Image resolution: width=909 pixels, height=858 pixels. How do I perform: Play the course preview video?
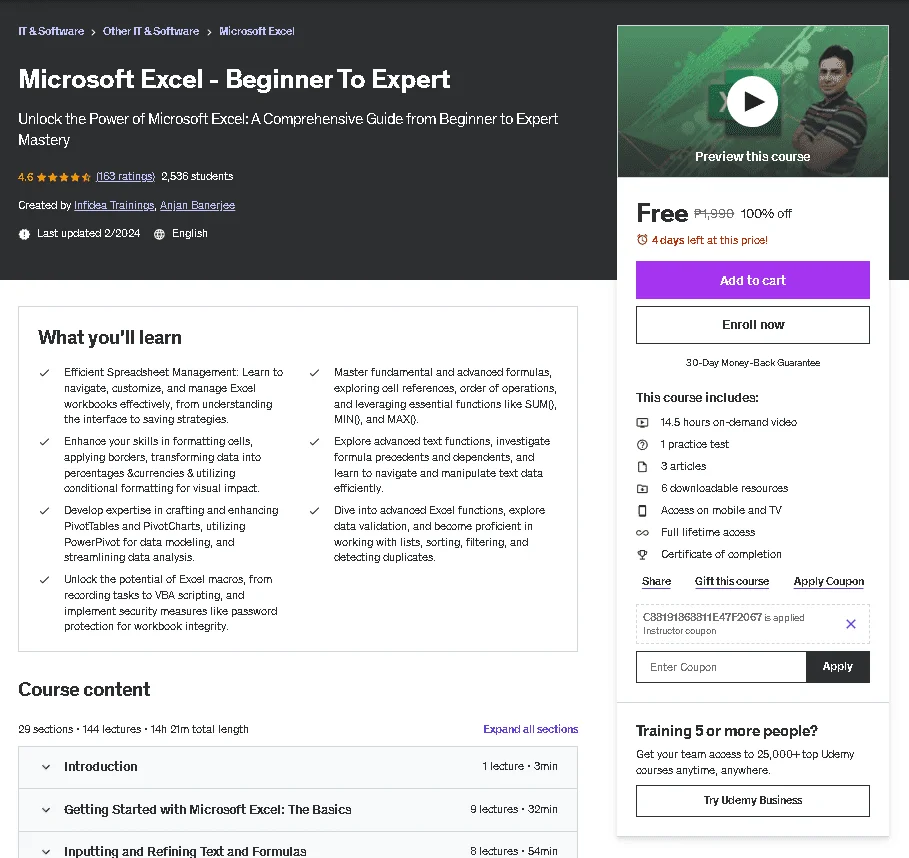[x=752, y=101]
